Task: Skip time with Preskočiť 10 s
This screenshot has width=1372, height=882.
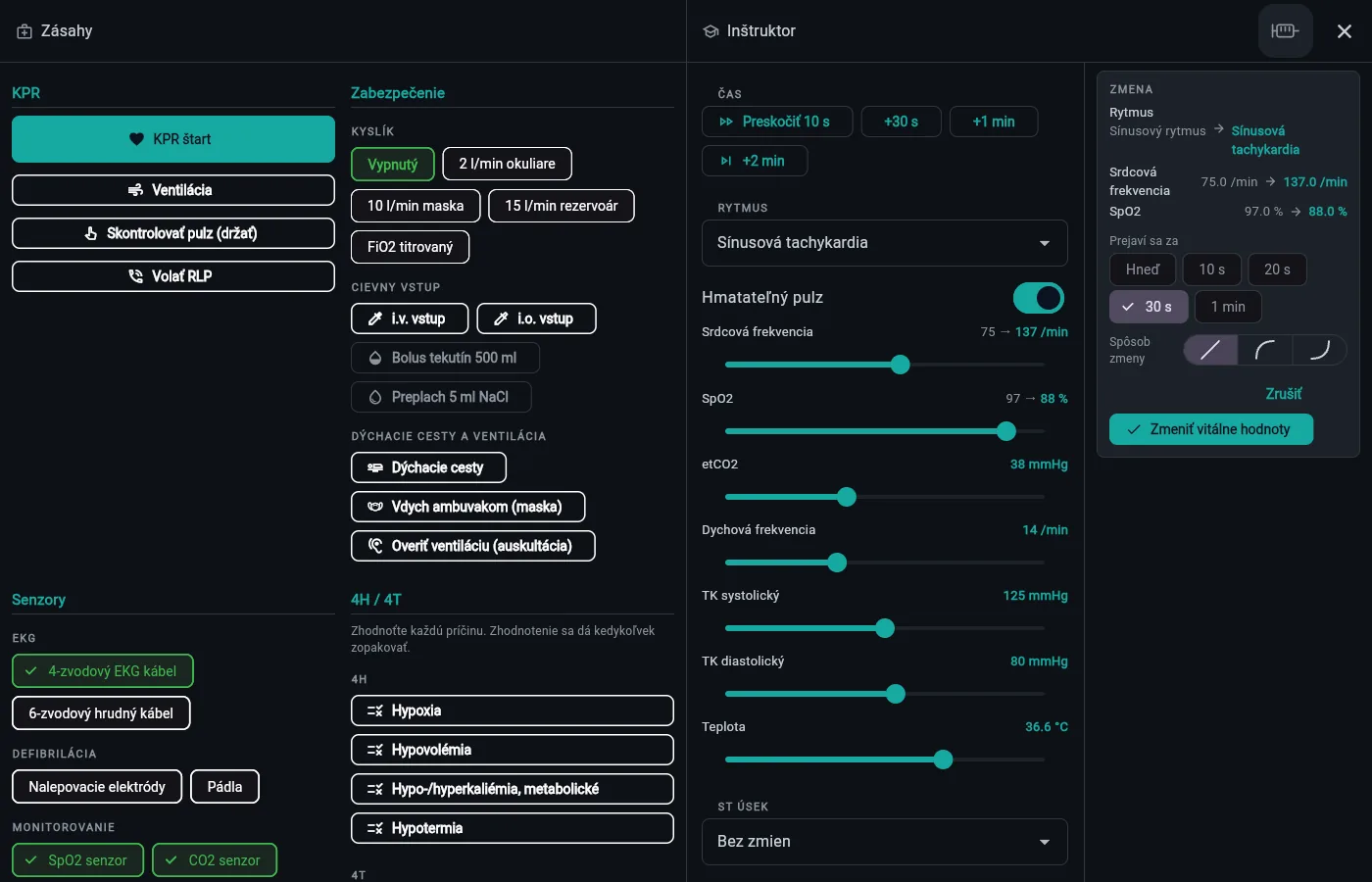Action: pos(777,122)
